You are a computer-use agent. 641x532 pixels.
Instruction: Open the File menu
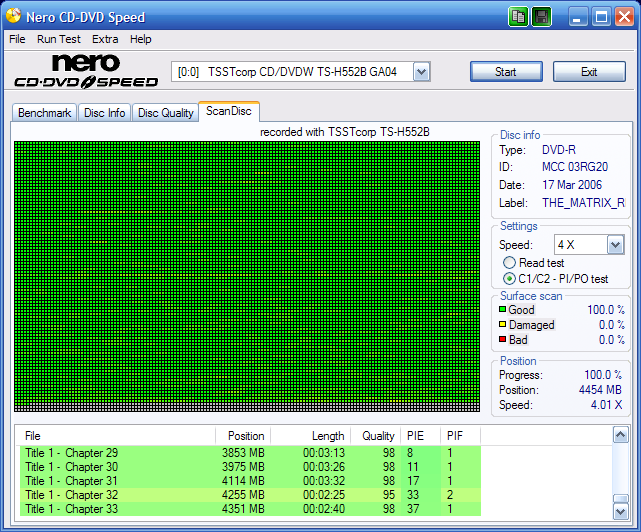(17, 39)
